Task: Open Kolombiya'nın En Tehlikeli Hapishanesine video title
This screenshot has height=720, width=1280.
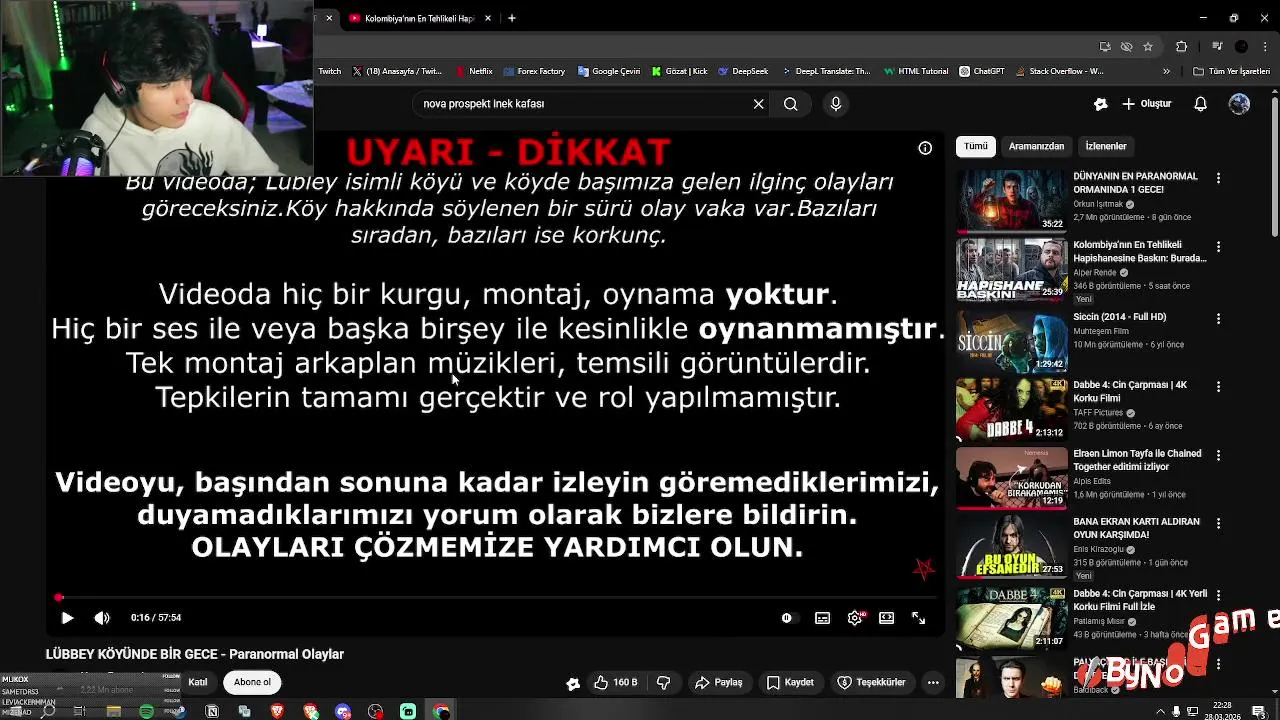Action: 1140,251
